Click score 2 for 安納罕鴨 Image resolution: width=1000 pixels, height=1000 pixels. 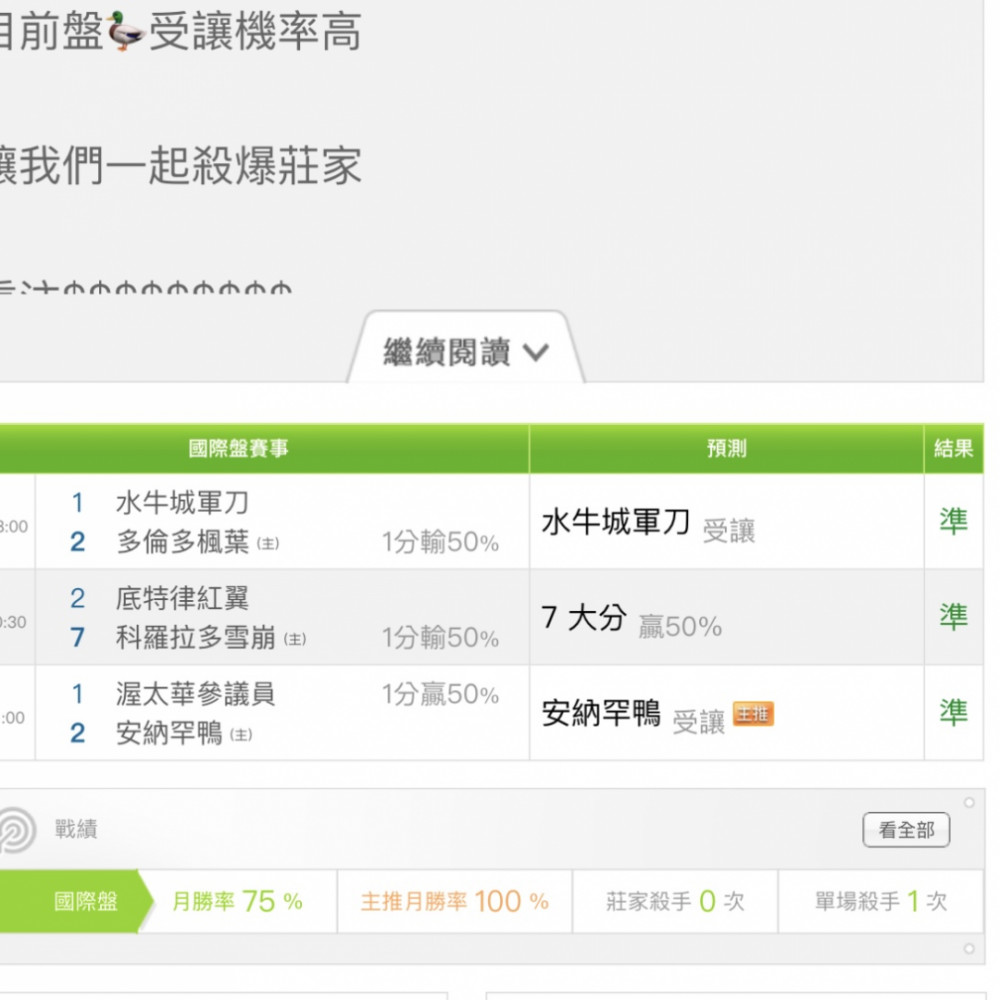(77, 733)
